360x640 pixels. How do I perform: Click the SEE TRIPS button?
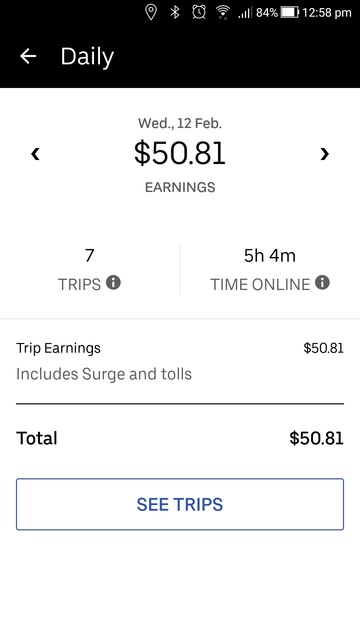click(180, 504)
